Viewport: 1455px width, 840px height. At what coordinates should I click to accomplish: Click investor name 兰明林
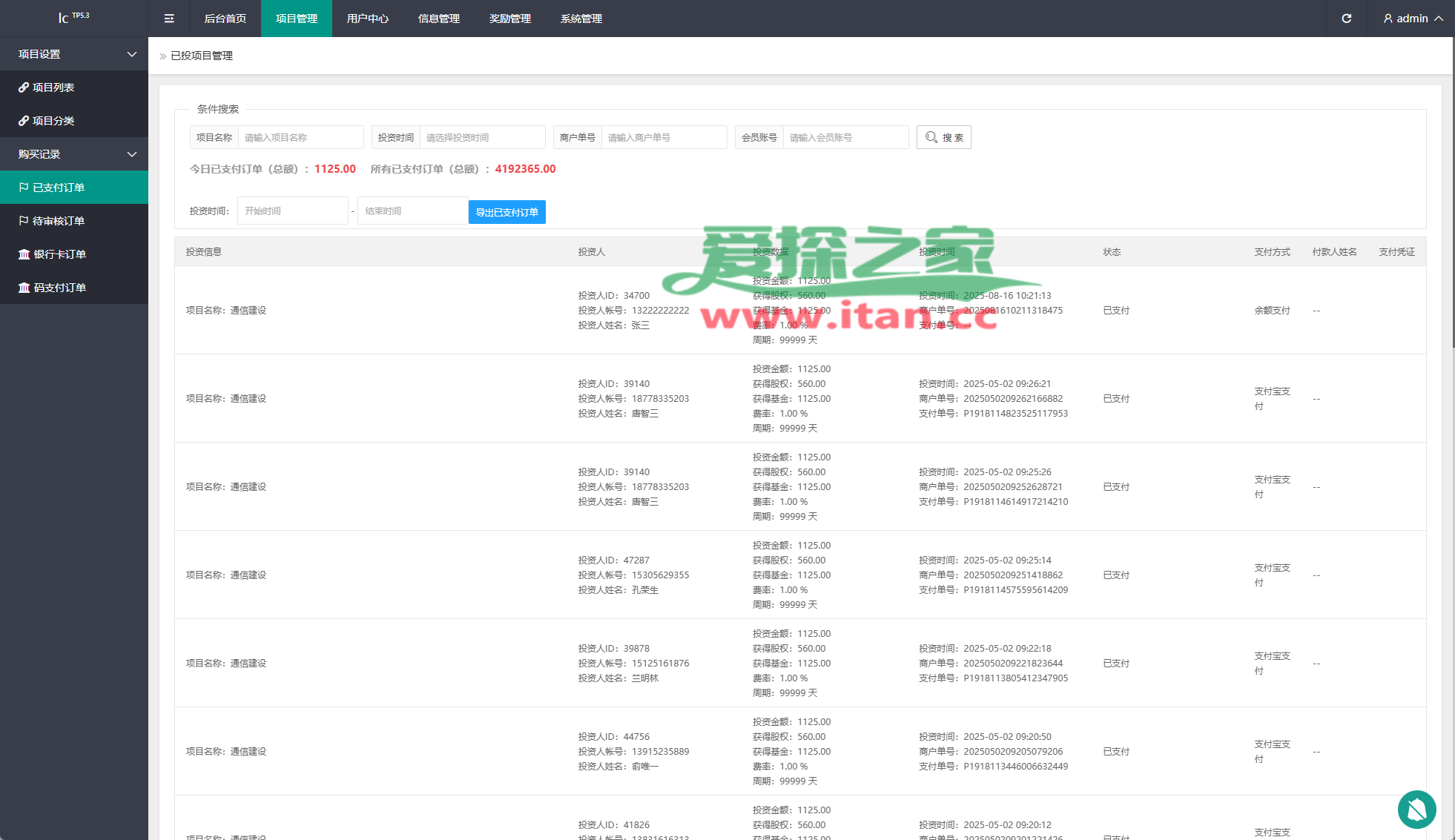[645, 678]
